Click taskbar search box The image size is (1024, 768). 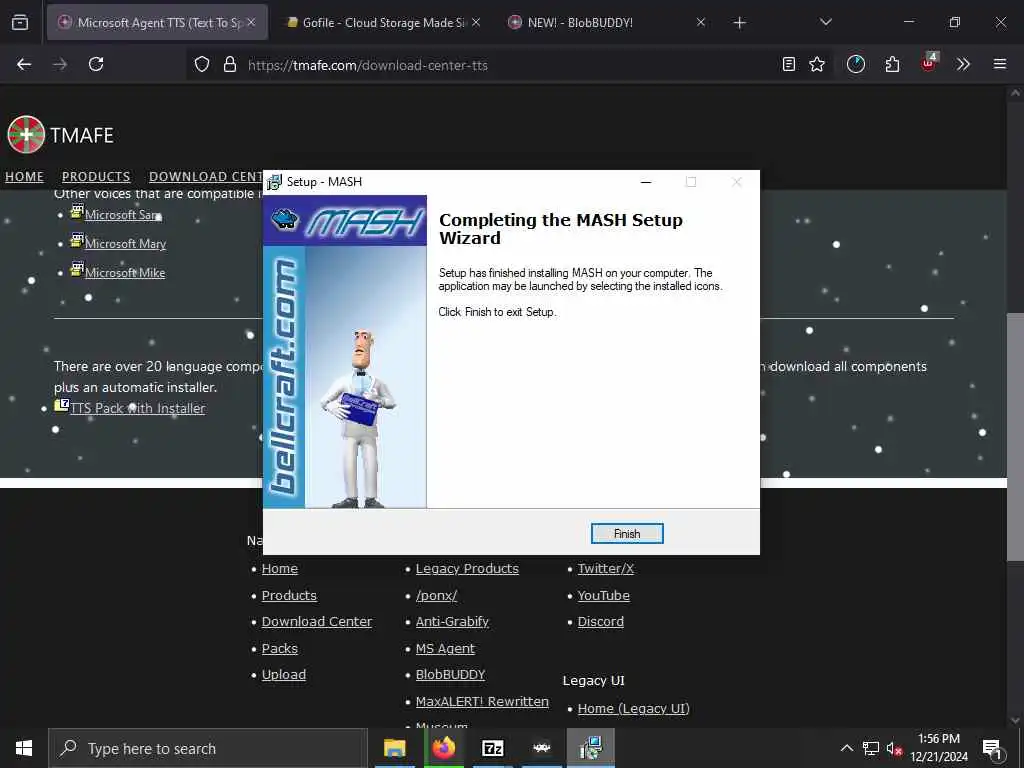click(208, 748)
